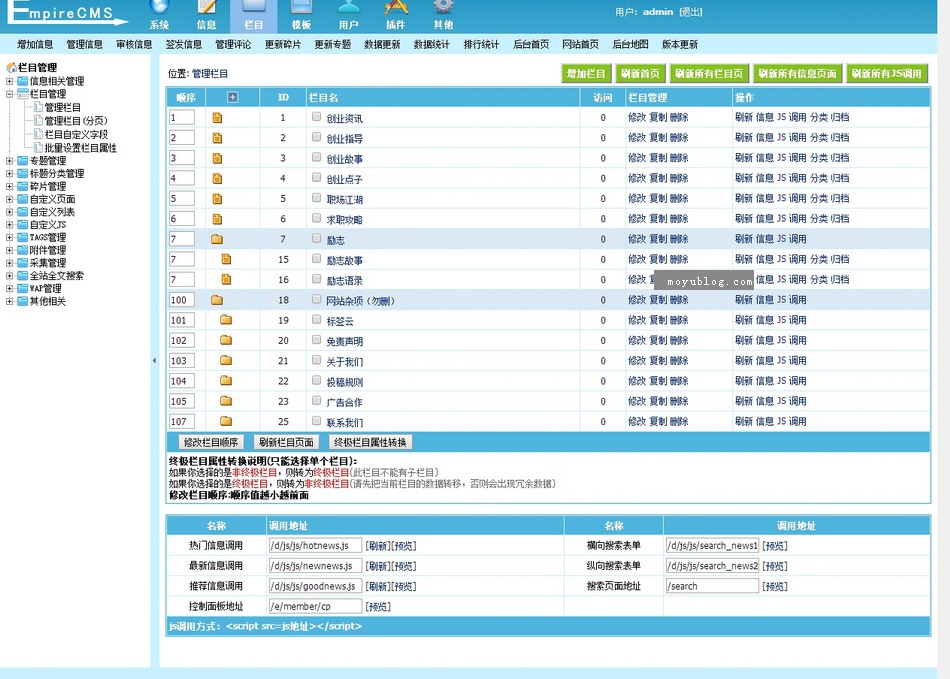
Task: Click the folder icon in 关于我们 row
Action: click(226, 360)
